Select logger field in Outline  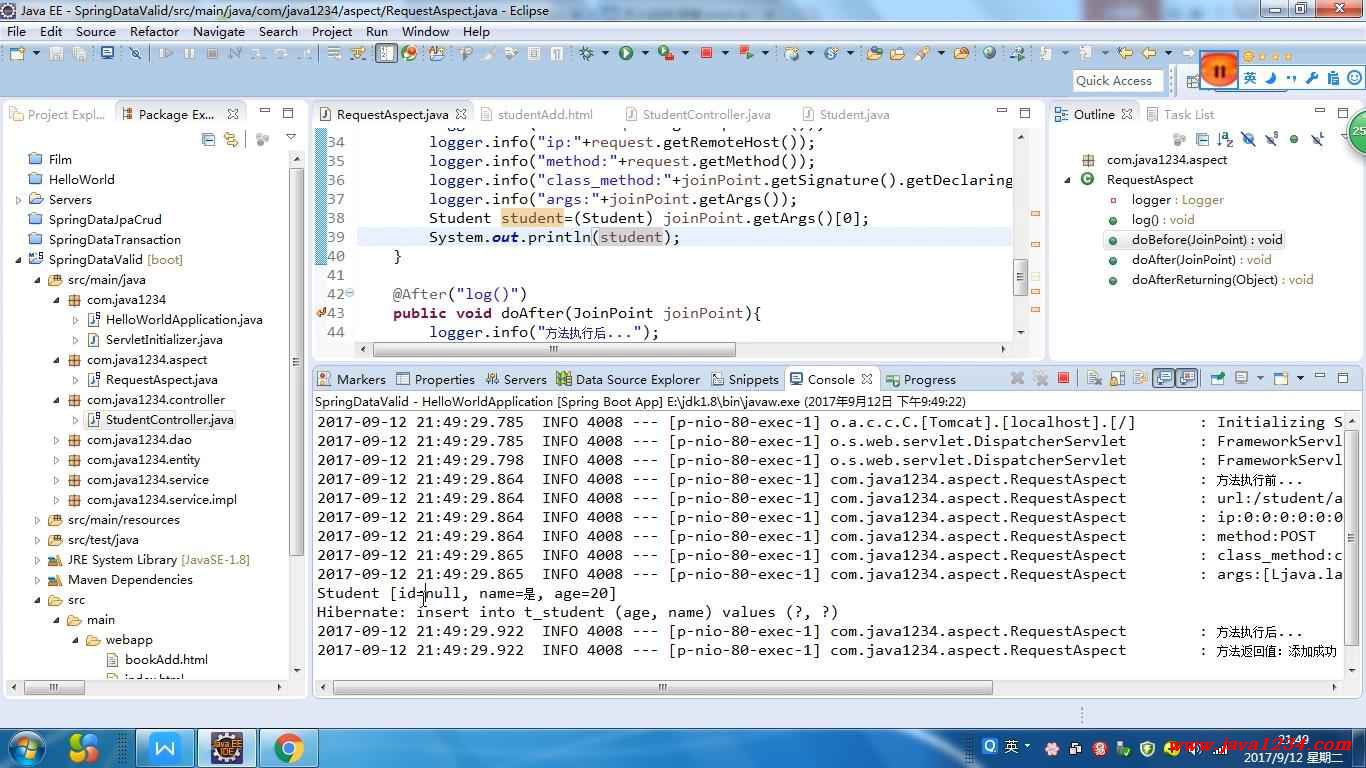[1177, 199]
